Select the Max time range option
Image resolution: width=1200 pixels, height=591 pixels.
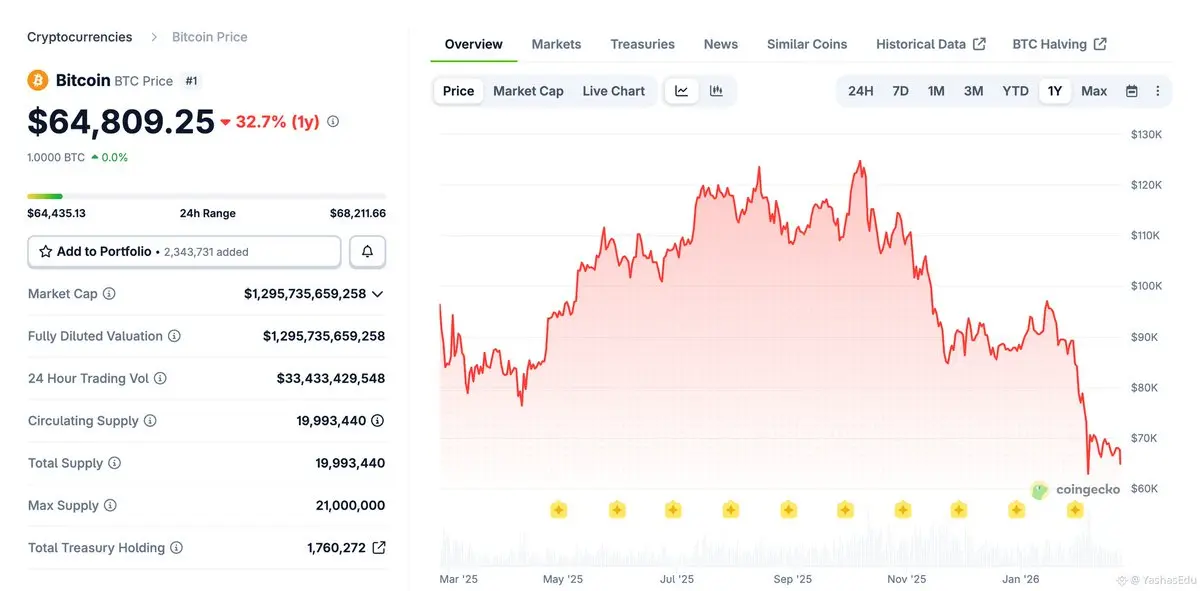pyautogui.click(x=1094, y=91)
